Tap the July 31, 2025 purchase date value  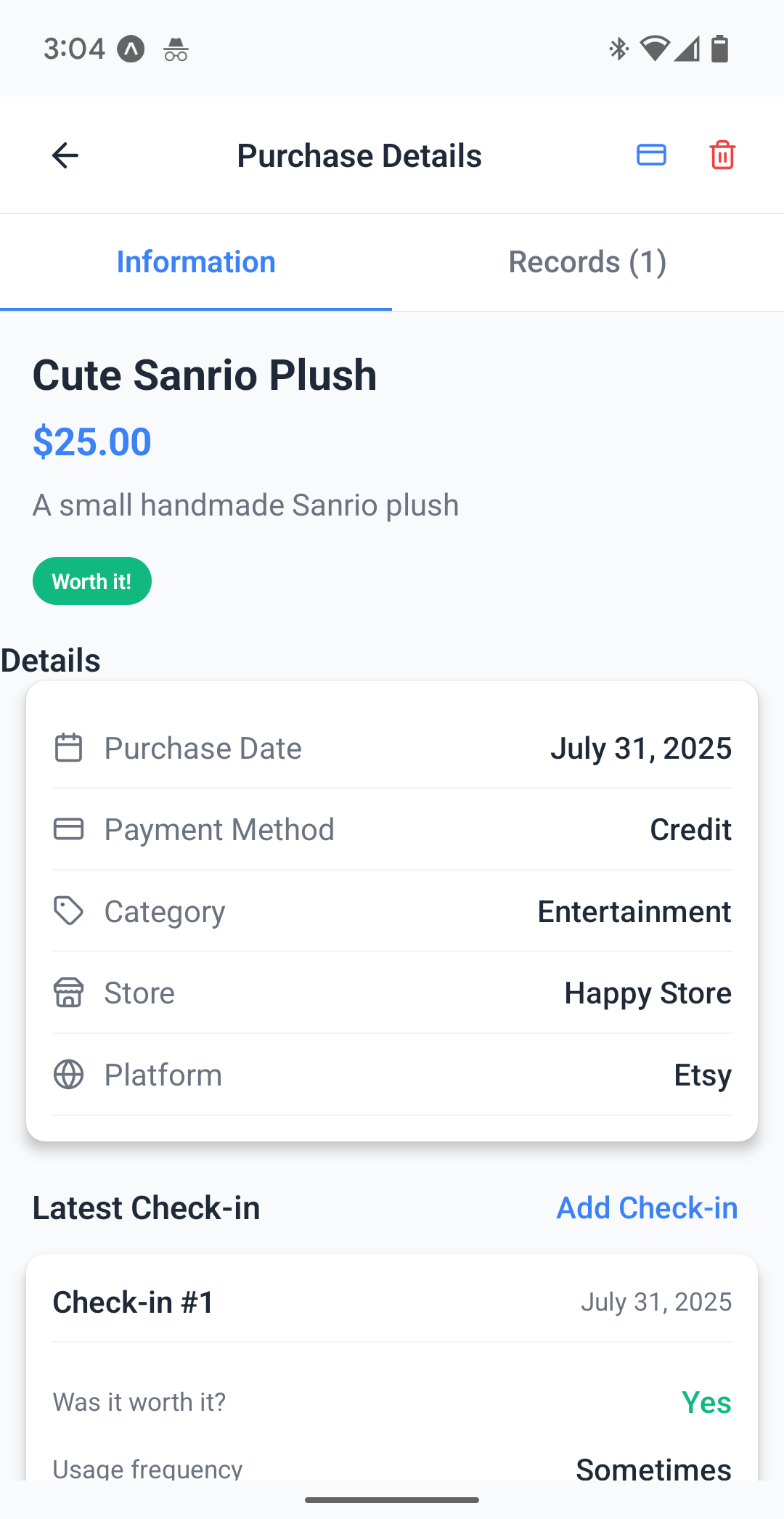tap(640, 748)
